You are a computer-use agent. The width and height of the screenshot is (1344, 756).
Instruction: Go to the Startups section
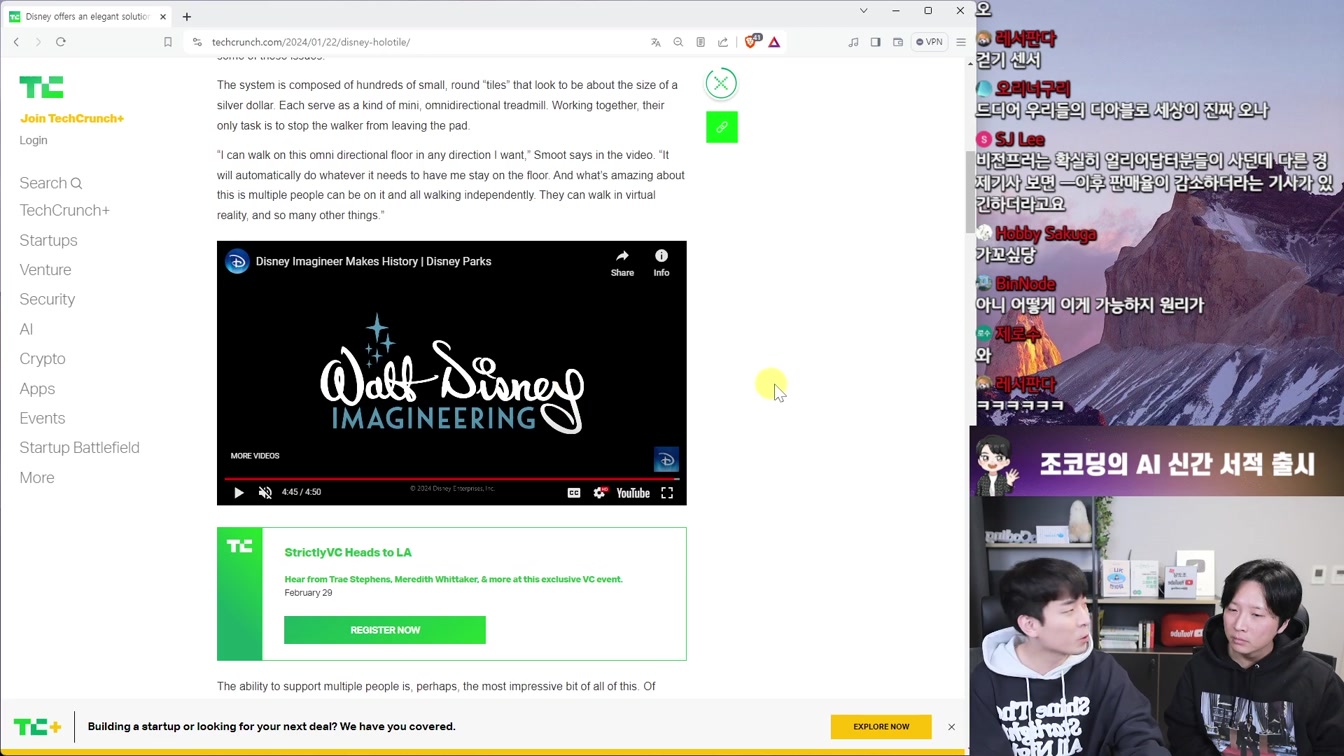48,240
